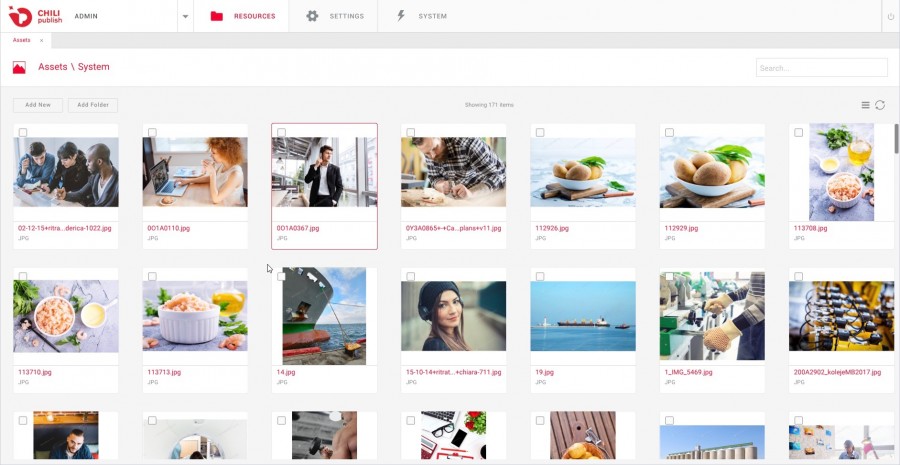900x465 pixels.
Task: Click the 1_IMG_5469.jpg filename
Action: click(x=688, y=372)
